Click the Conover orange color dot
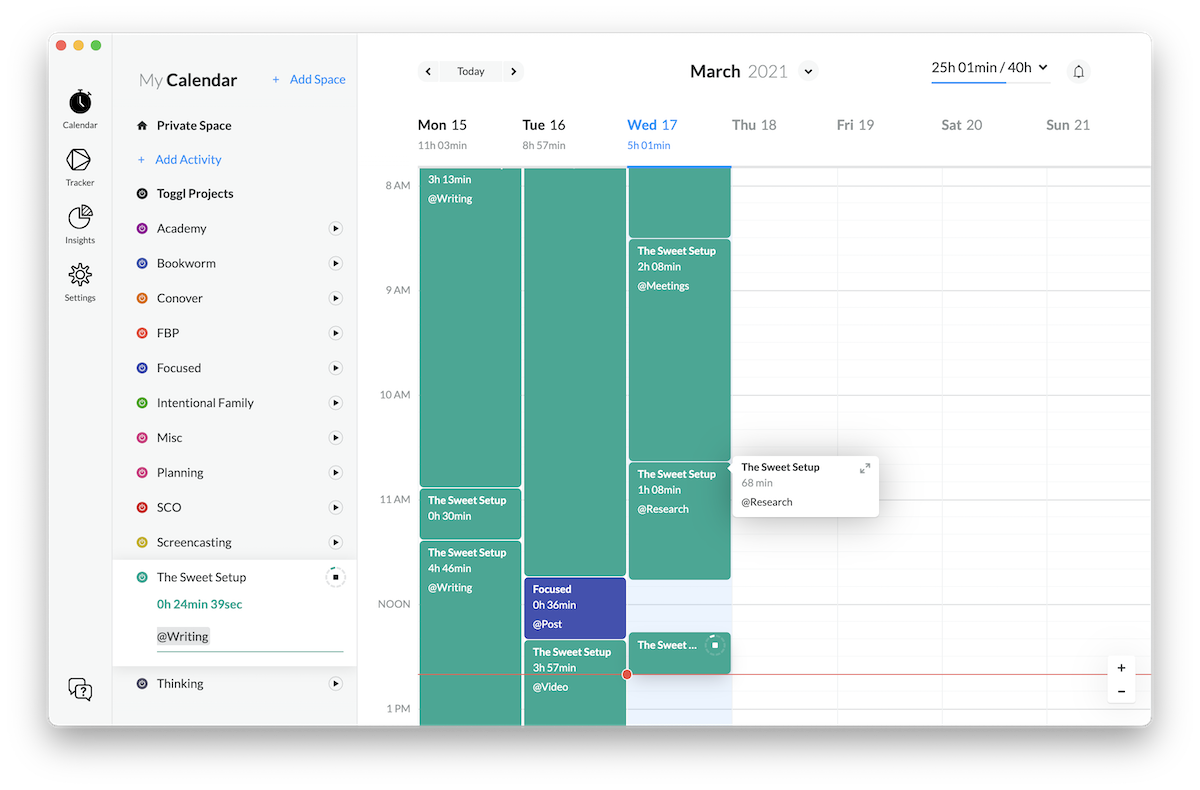This screenshot has height=790, width=1200. coord(142,299)
